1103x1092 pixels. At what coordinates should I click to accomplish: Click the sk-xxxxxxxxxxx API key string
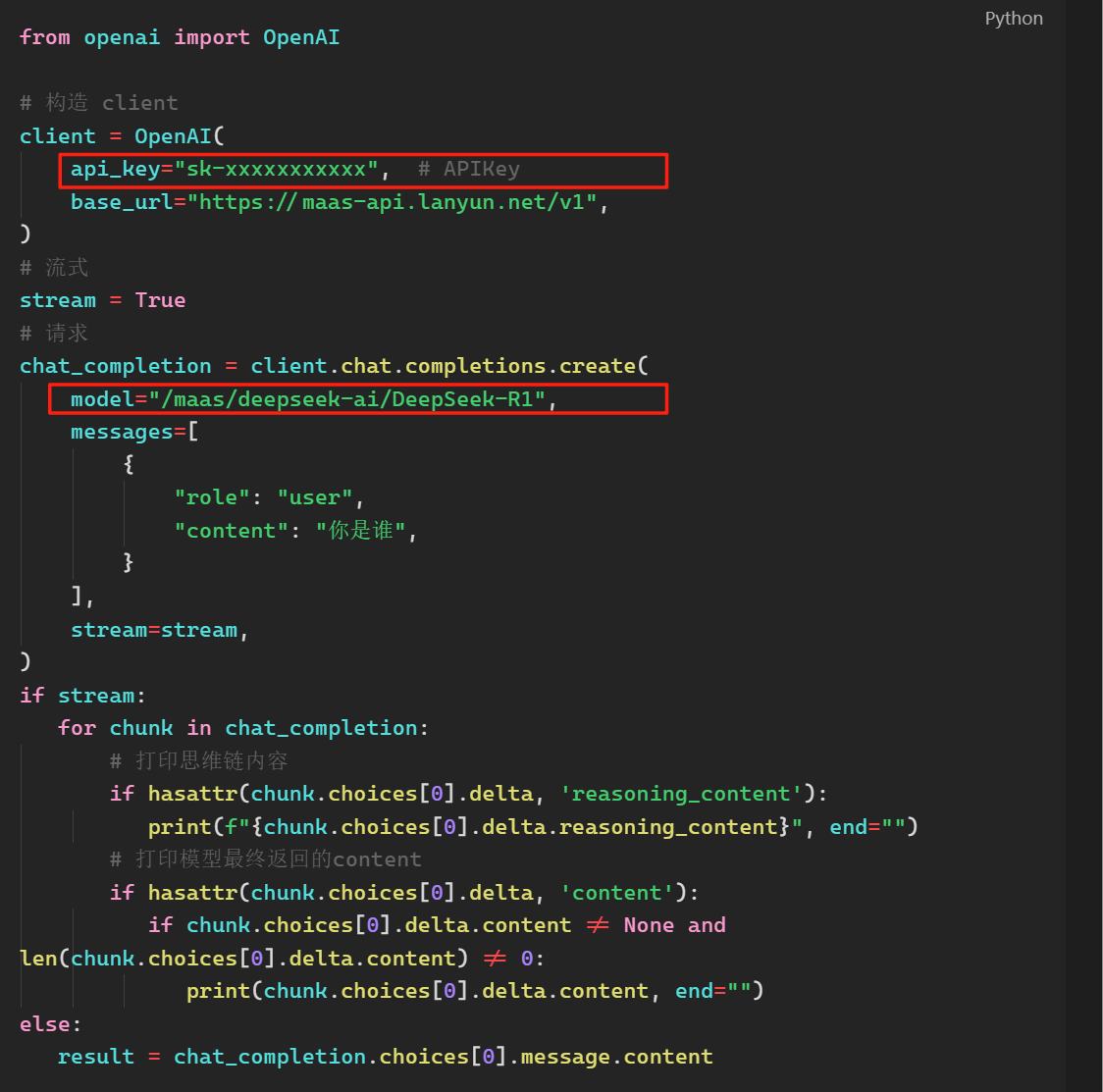tap(276, 170)
